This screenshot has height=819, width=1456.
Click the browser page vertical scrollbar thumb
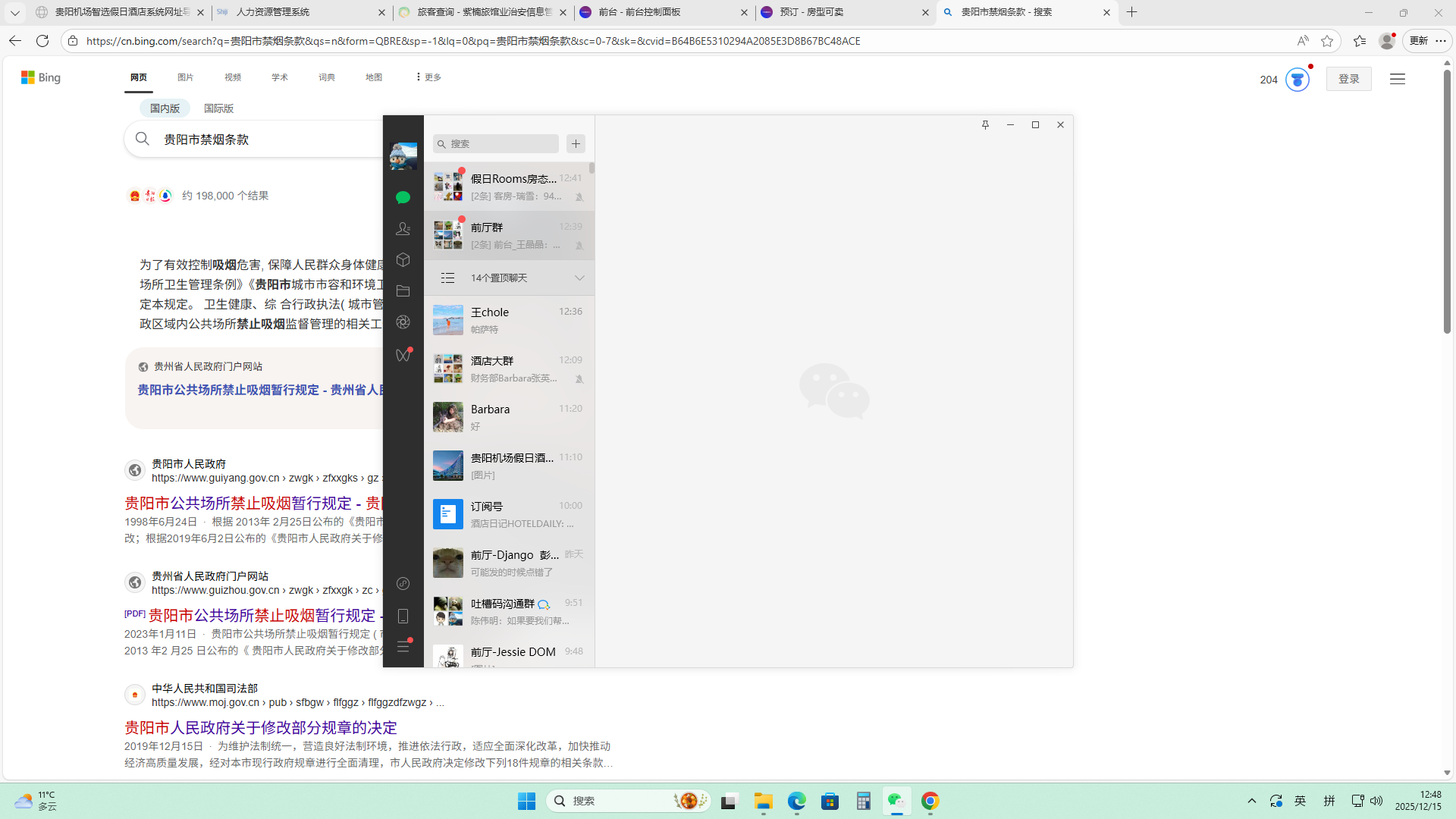pyautogui.click(x=1447, y=202)
